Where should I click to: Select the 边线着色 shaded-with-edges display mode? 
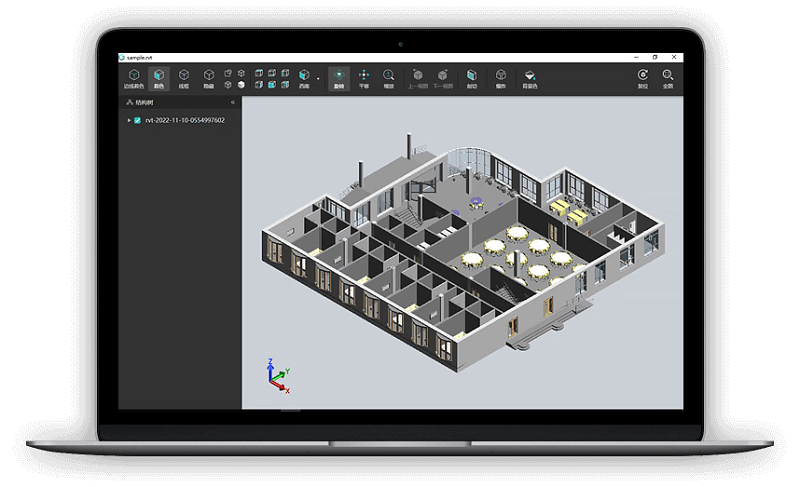[134, 79]
